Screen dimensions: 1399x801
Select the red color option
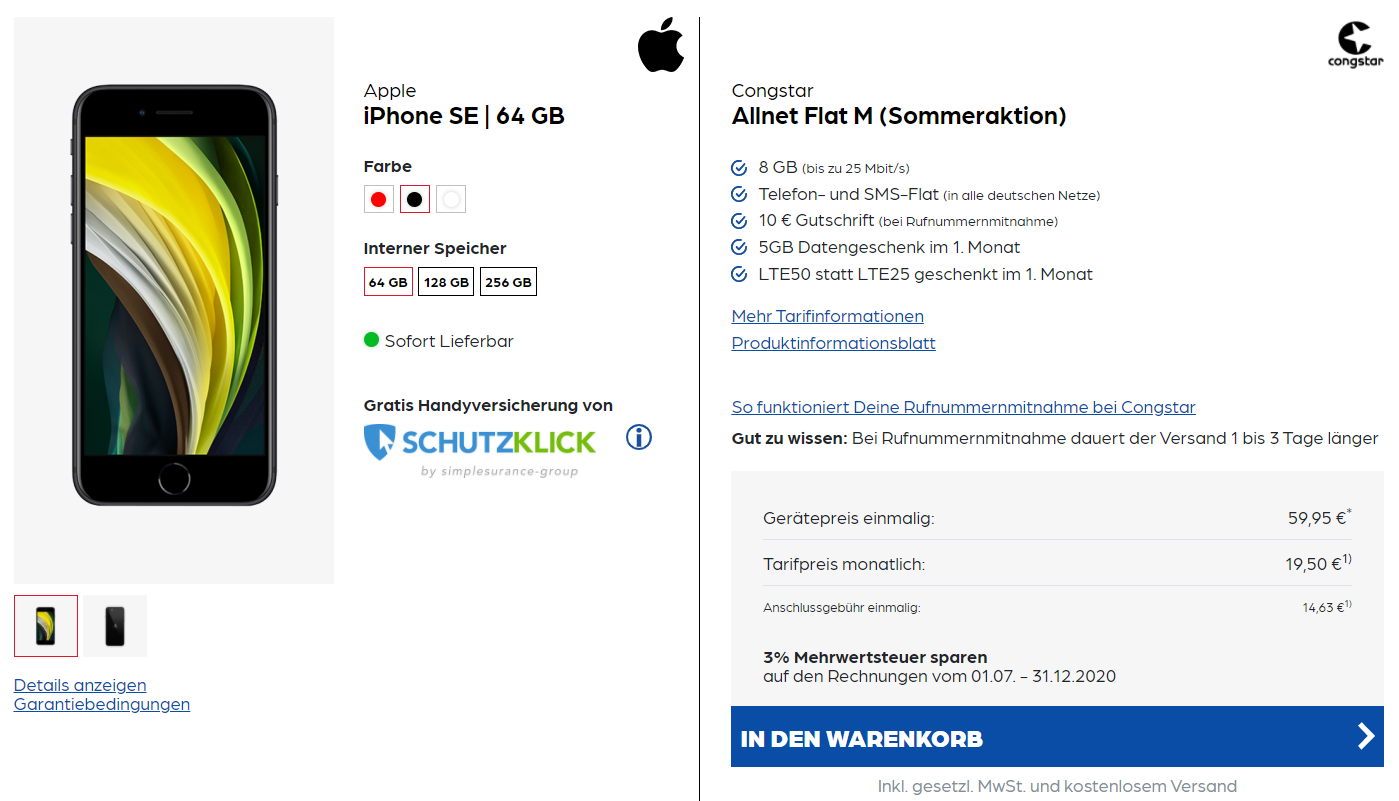click(x=378, y=199)
